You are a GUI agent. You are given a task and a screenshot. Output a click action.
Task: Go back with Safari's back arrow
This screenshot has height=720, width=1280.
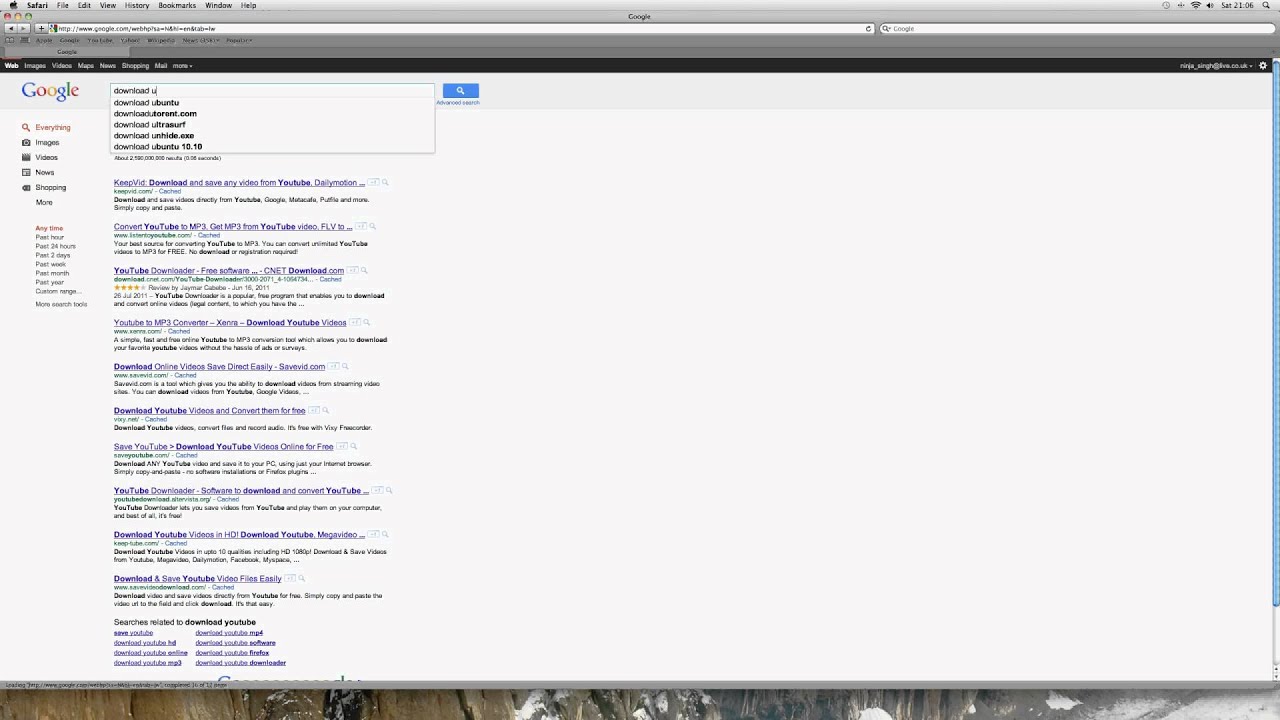tap(10, 28)
